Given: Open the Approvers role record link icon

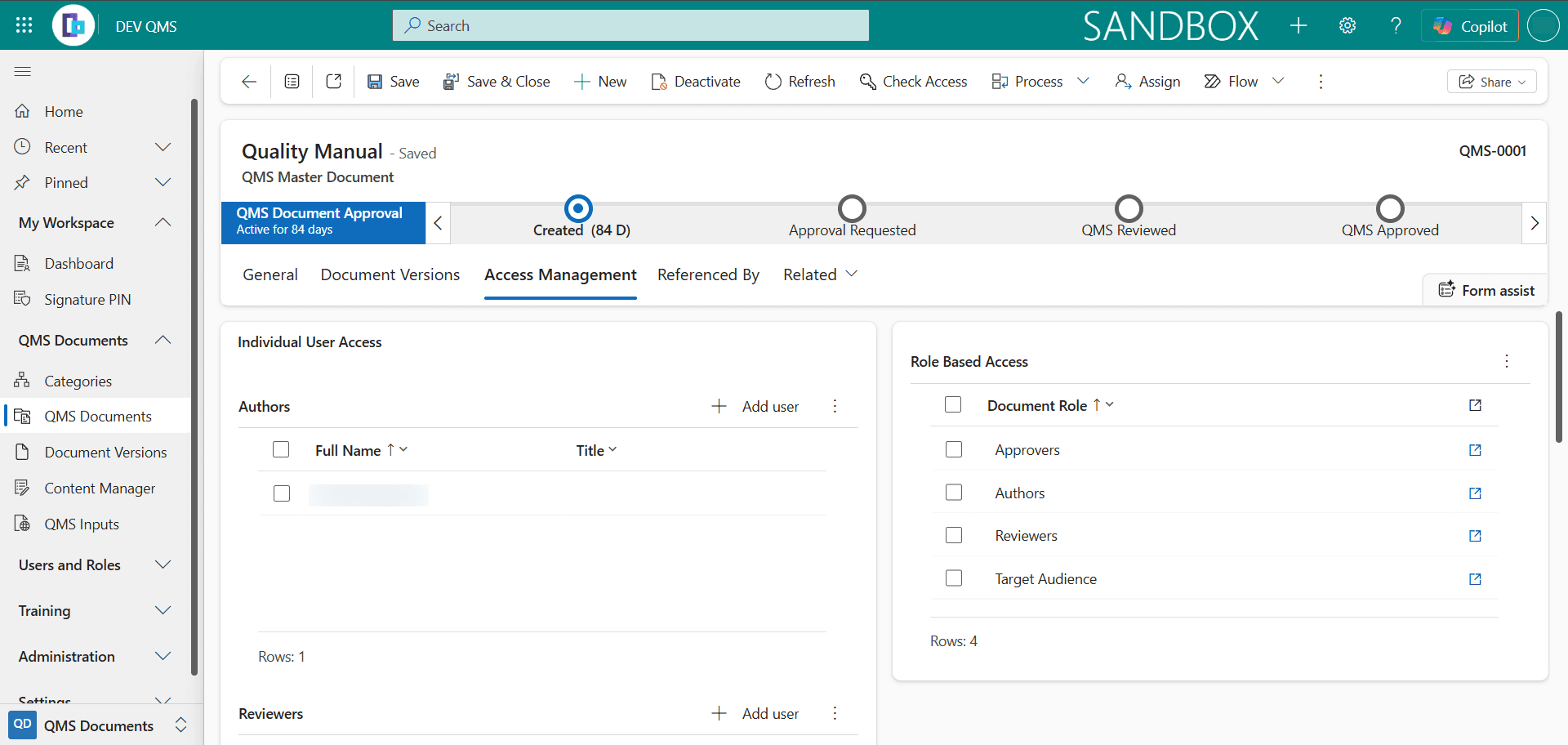Looking at the screenshot, I should (x=1475, y=450).
